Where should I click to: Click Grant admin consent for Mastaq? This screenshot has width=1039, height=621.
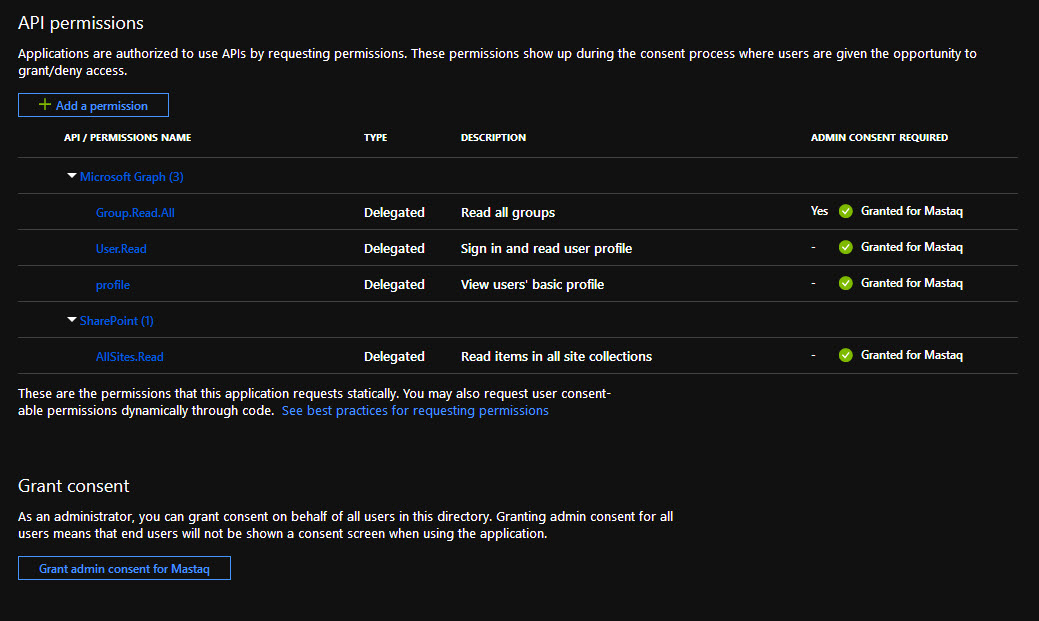pyautogui.click(x=124, y=568)
